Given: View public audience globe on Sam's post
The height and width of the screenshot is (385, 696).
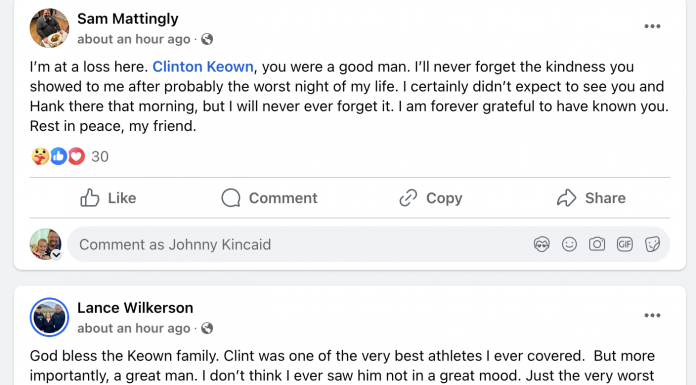Looking at the screenshot, I should [207, 39].
